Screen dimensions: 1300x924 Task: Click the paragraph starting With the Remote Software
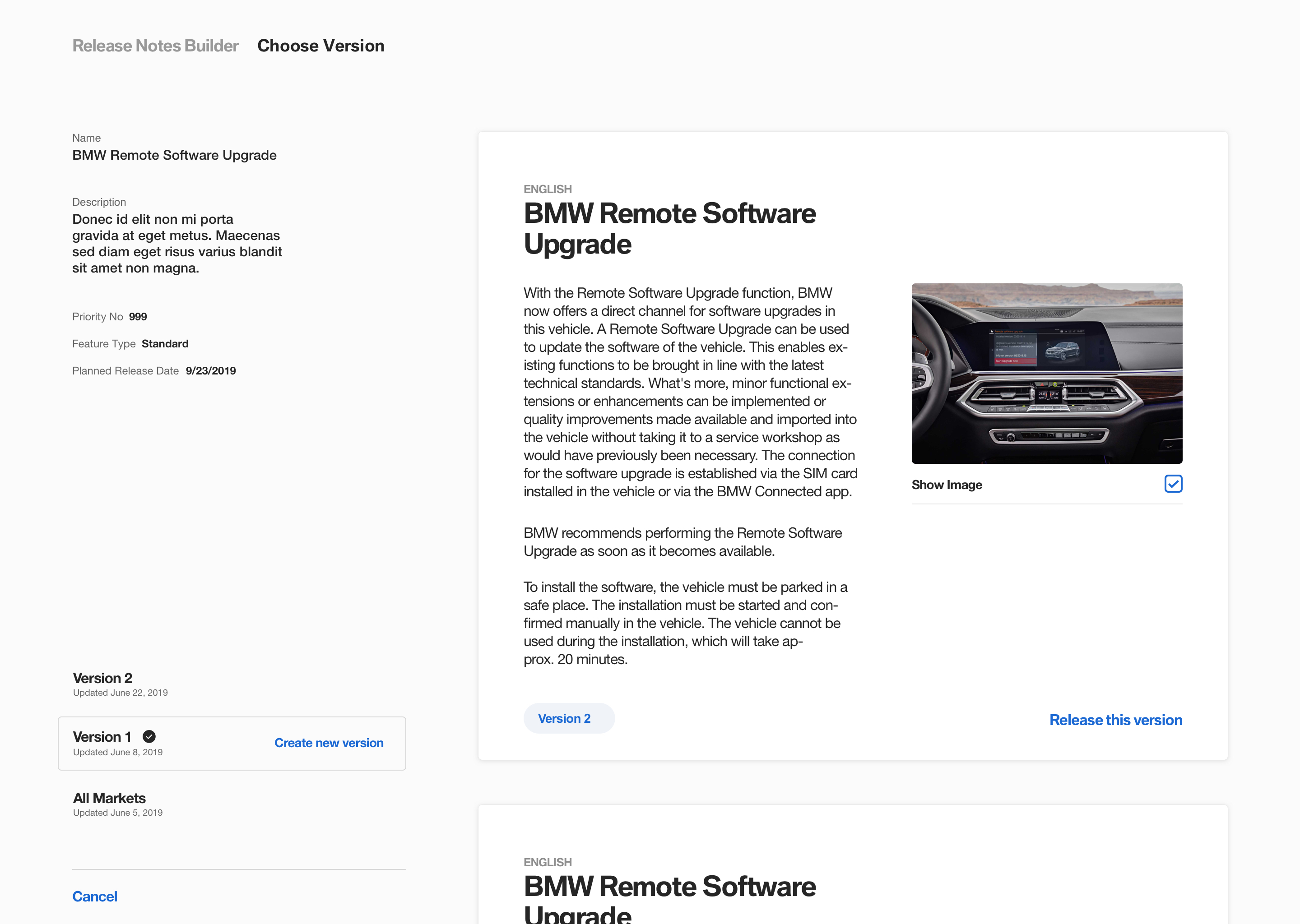click(691, 392)
